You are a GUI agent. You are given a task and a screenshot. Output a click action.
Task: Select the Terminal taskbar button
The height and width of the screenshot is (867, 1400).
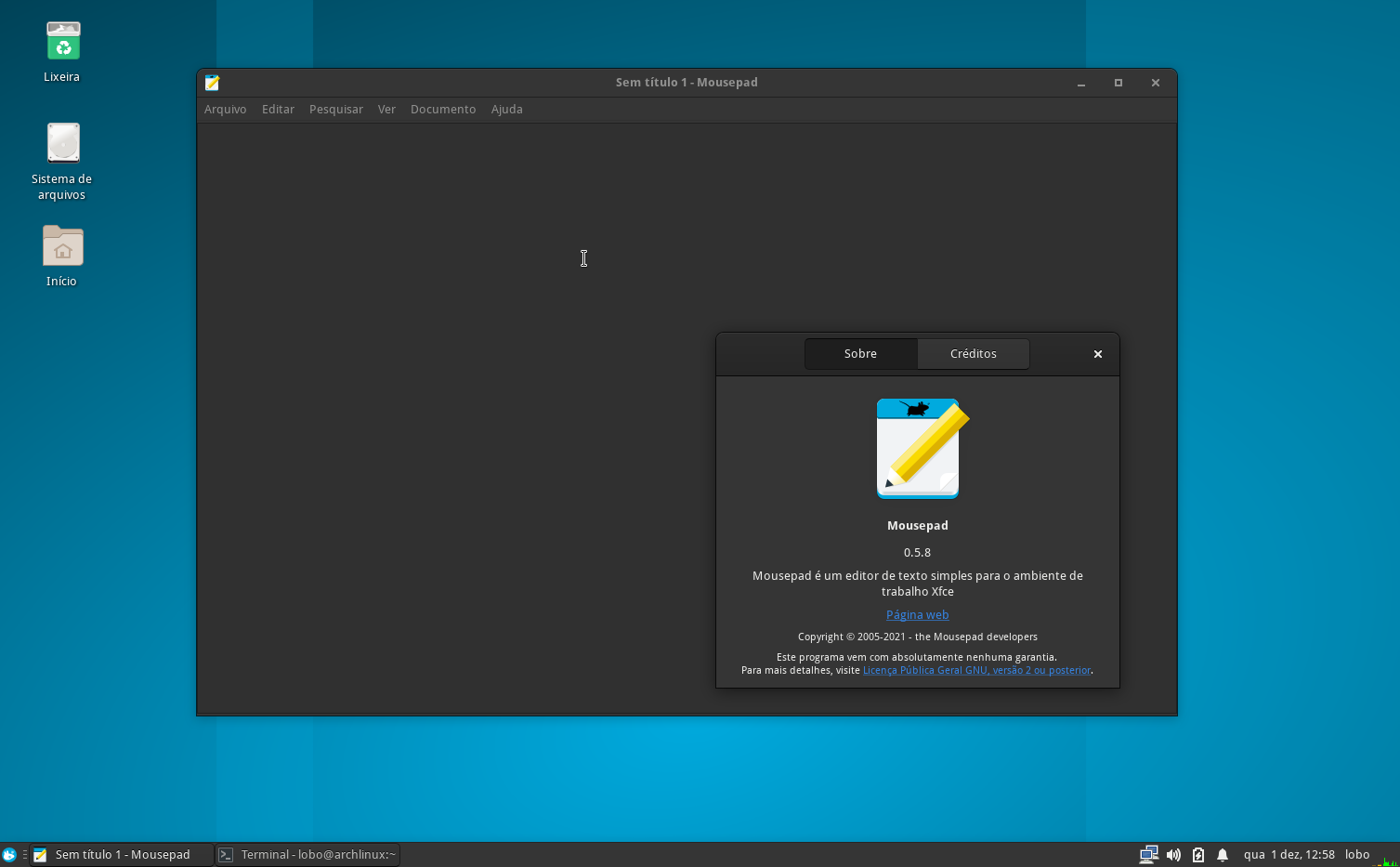pos(307,854)
